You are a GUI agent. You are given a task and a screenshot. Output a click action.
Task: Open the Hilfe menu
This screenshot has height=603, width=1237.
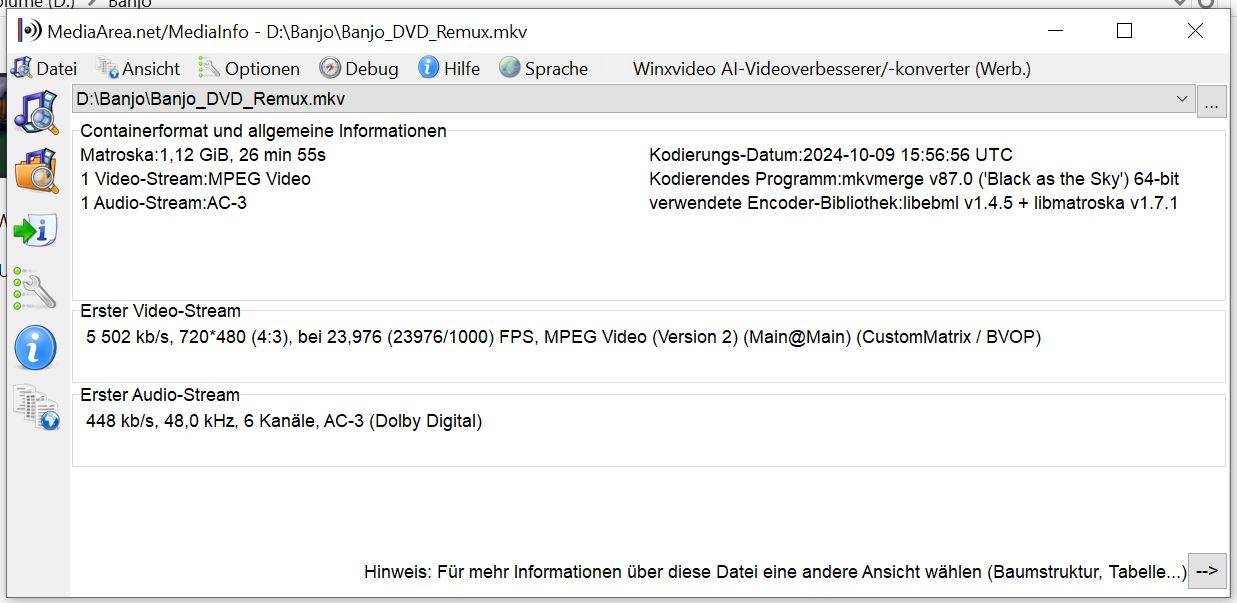click(x=449, y=68)
